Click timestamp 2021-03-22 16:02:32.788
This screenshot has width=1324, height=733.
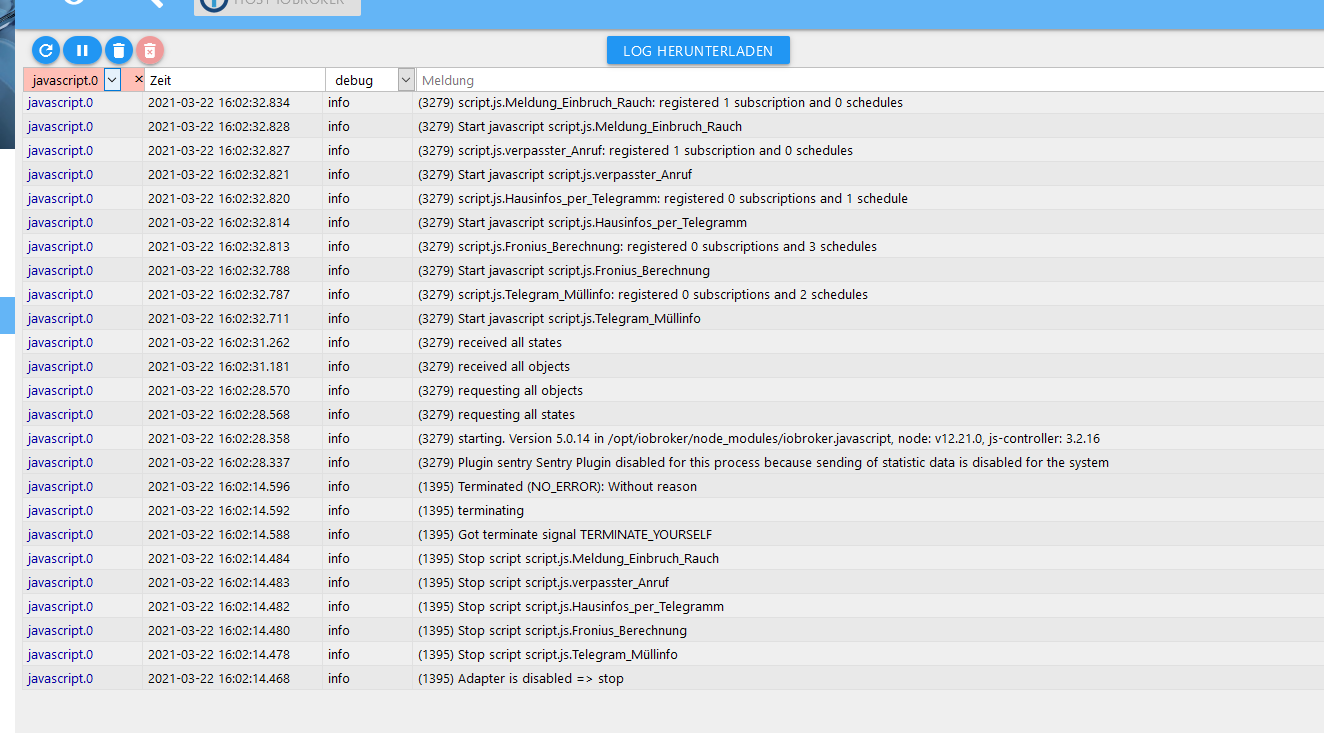219,271
